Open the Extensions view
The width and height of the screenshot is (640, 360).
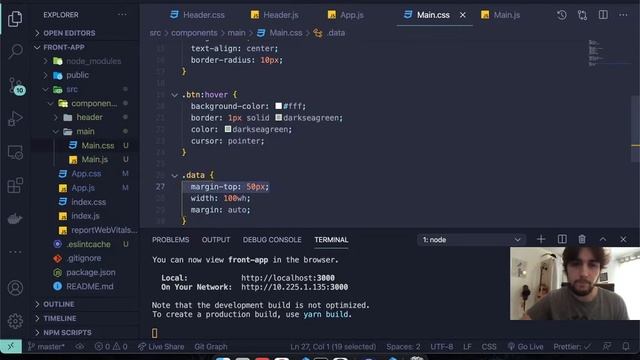pos(15,186)
